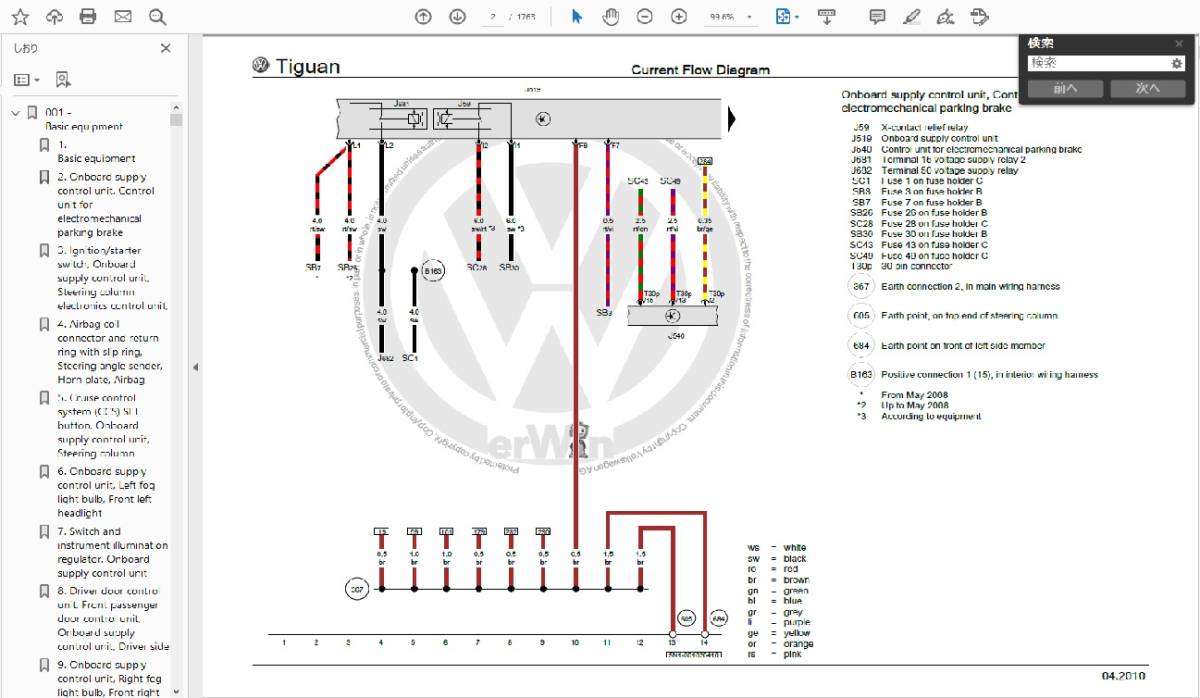1200x698 pixels.
Task: Open the find magnifier in toolbar
Action: [157, 16]
